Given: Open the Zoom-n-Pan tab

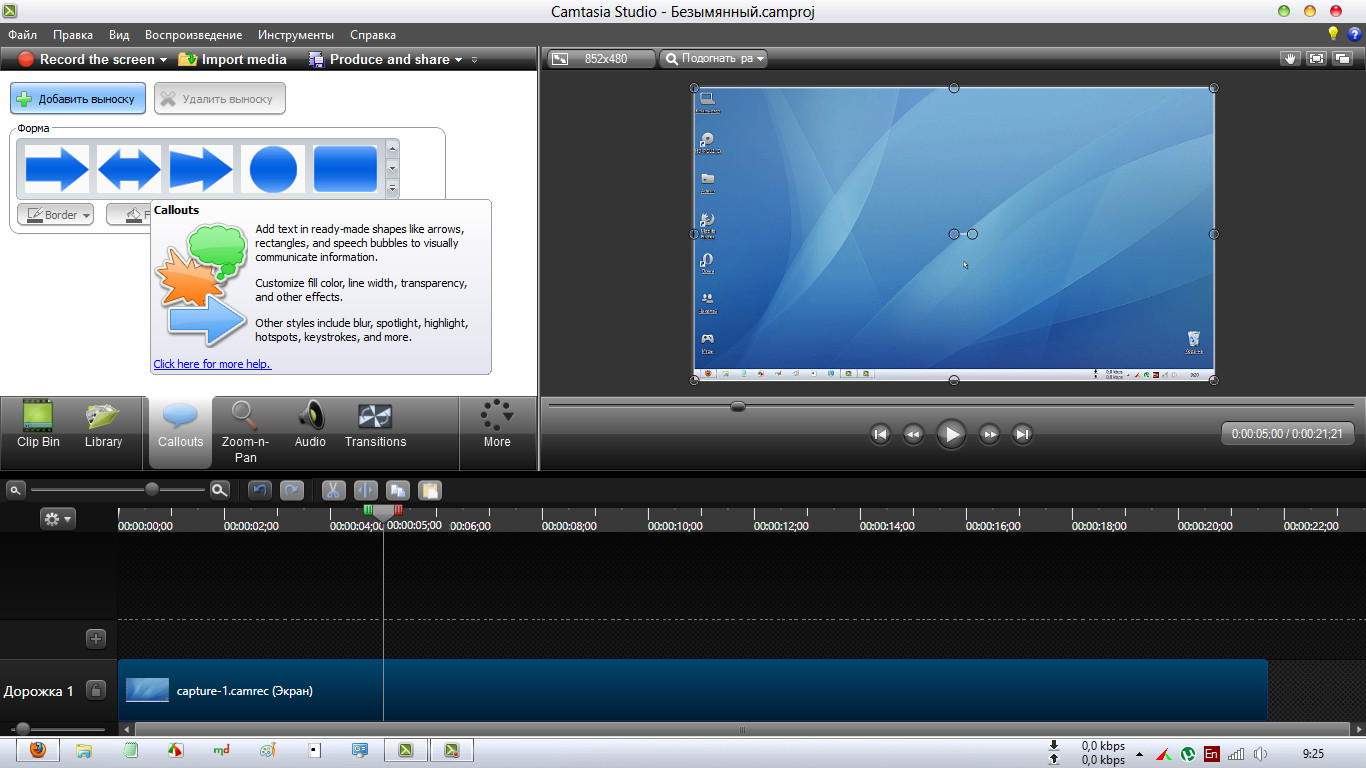Looking at the screenshot, I should (x=245, y=432).
